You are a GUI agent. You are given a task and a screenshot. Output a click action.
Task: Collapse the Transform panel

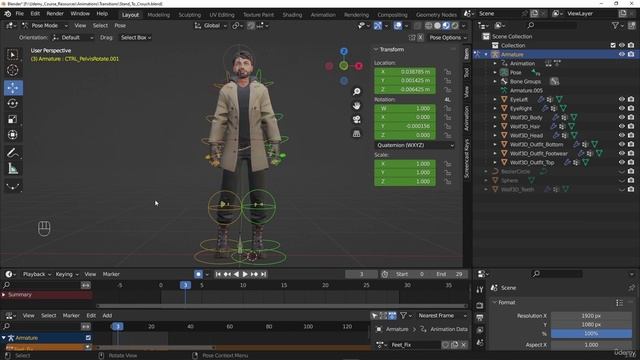[x=376, y=49]
